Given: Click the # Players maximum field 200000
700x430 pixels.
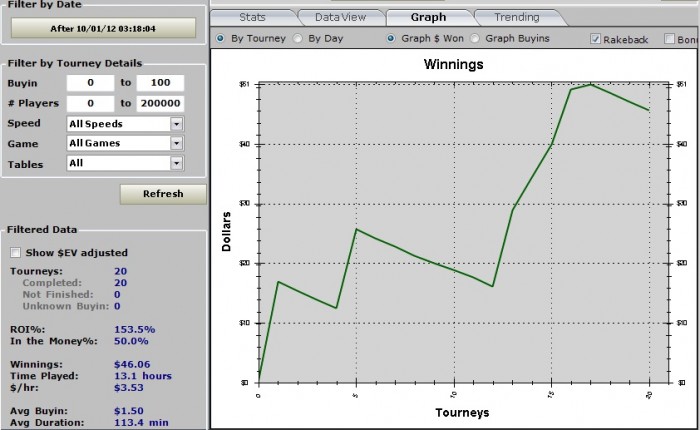Looking at the screenshot, I should click(160, 103).
